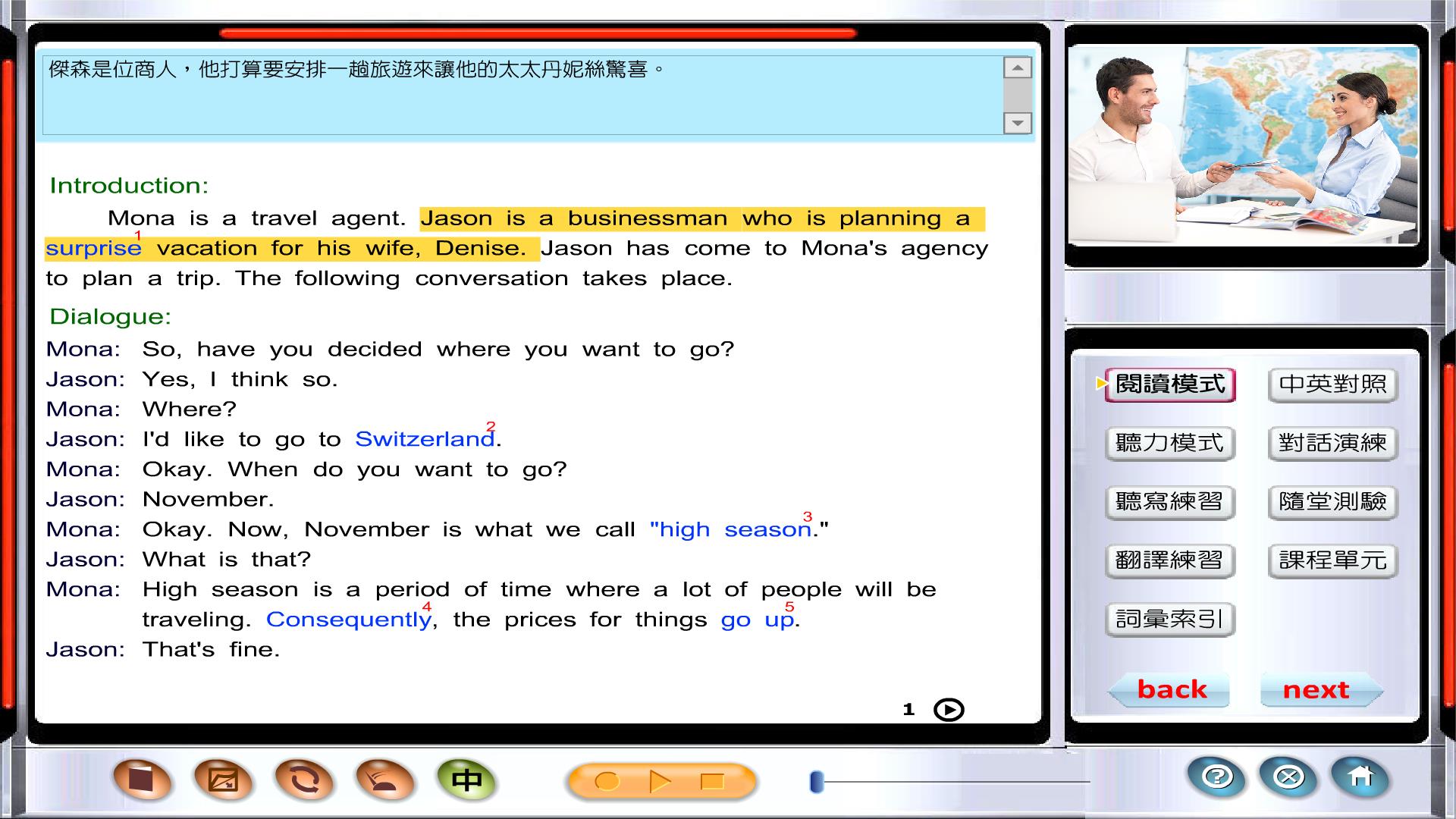1456x819 pixels.
Task: Click the speed gauge icon
Action: [385, 780]
